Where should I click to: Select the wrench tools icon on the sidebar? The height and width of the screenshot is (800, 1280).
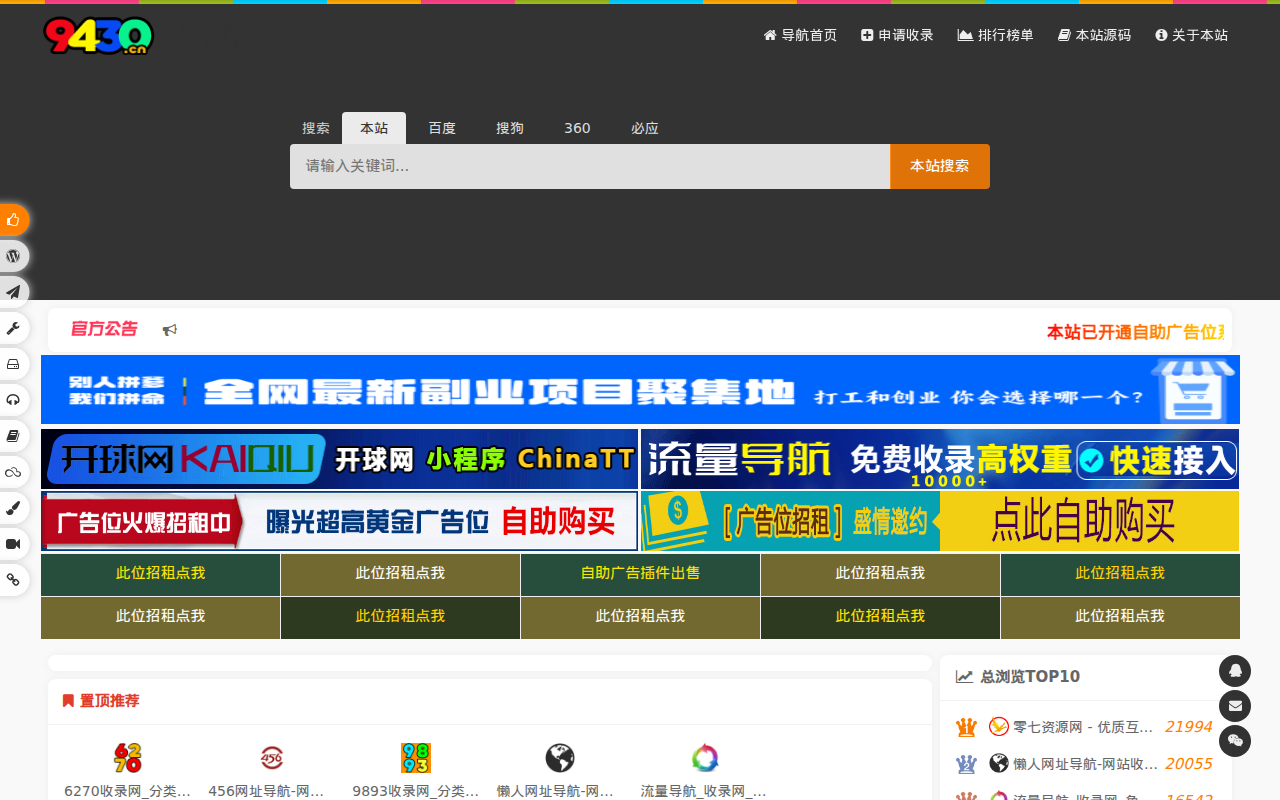[13, 328]
